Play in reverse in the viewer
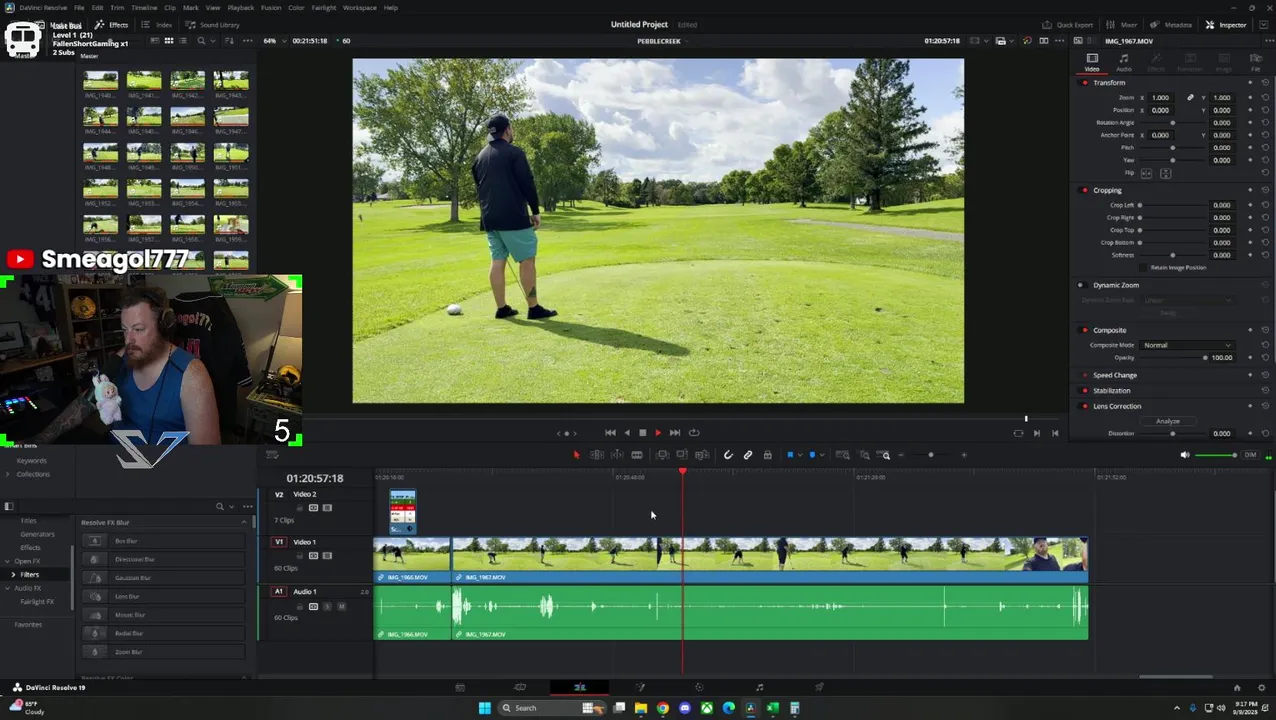This screenshot has height=720, width=1276. [x=627, y=433]
